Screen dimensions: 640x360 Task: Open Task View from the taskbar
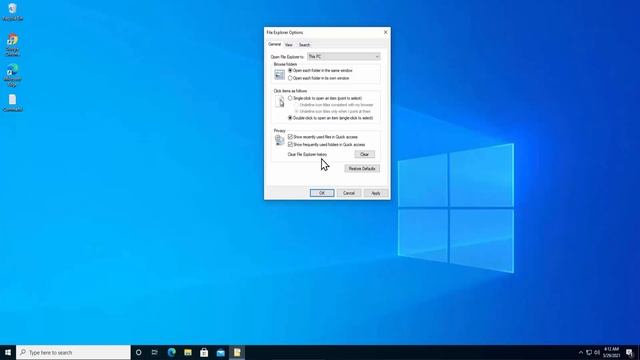(155, 352)
